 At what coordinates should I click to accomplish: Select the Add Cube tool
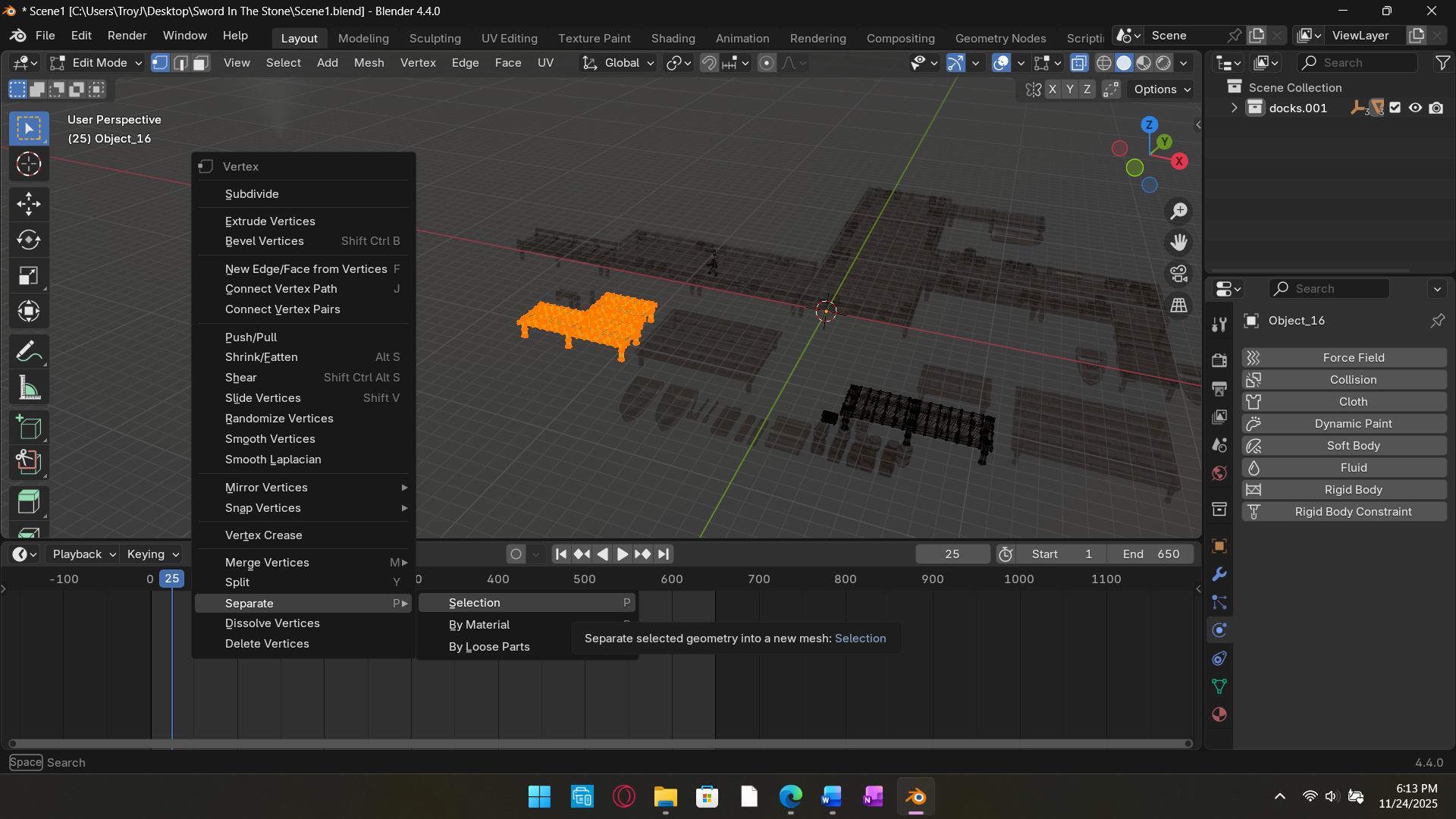coord(29,428)
